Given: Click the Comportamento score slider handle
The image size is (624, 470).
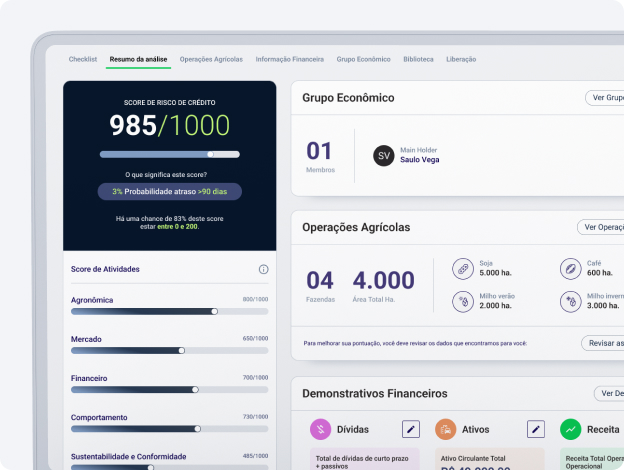Looking at the screenshot, I should tap(197, 429).
